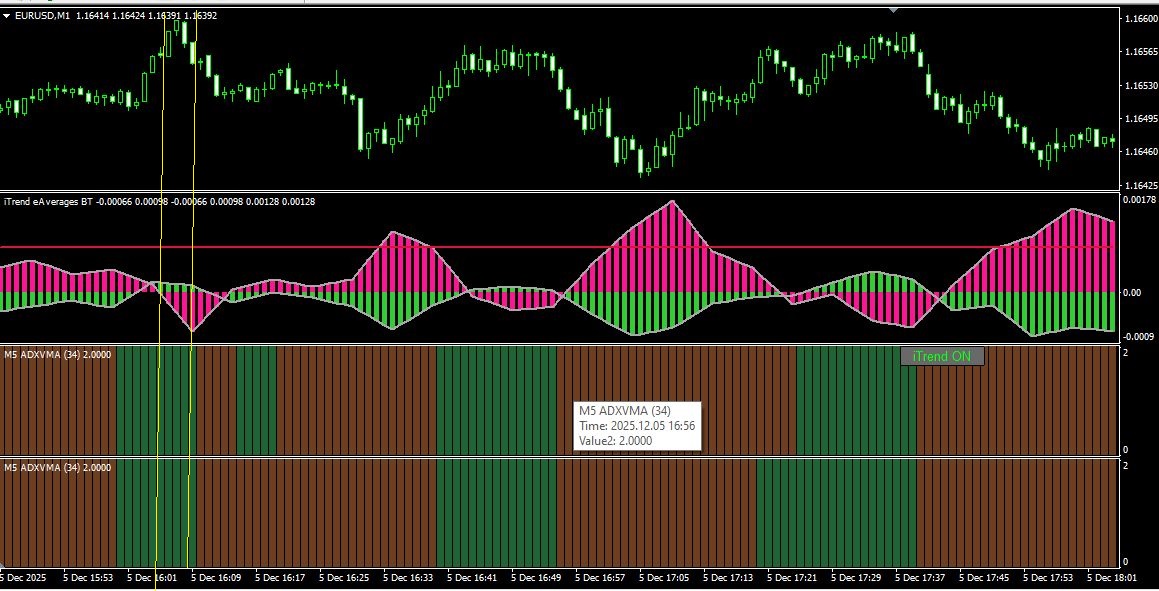Screen dimensions: 1159x591
Task: Click iTrend scale value 0.00178
Action: [x=1138, y=199]
